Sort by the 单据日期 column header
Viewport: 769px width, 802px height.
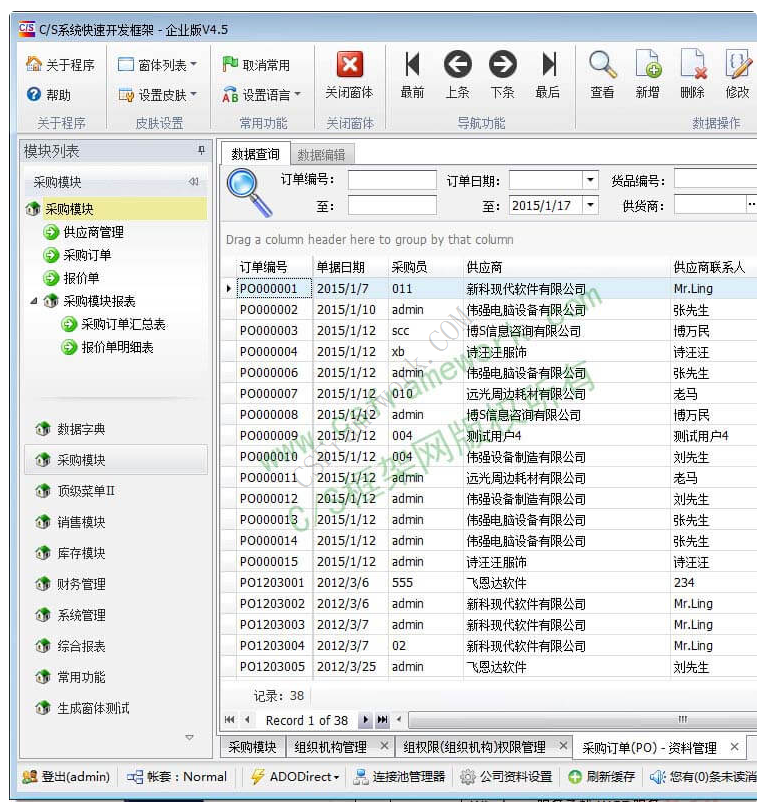click(350, 266)
